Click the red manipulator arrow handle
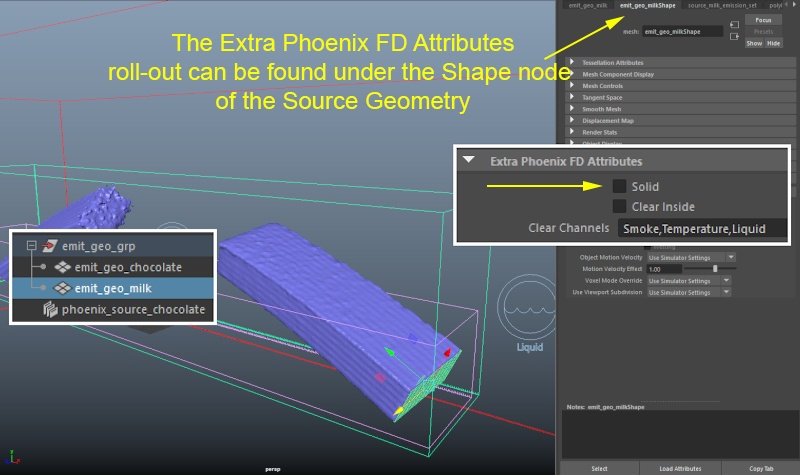The height and width of the screenshot is (475, 800). (447, 352)
